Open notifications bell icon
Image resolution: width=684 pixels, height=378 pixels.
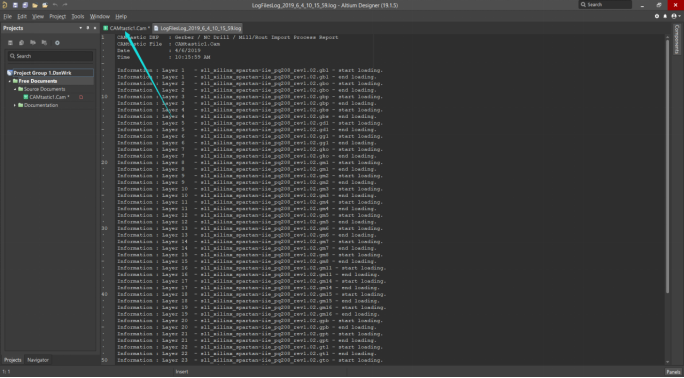click(x=665, y=16)
